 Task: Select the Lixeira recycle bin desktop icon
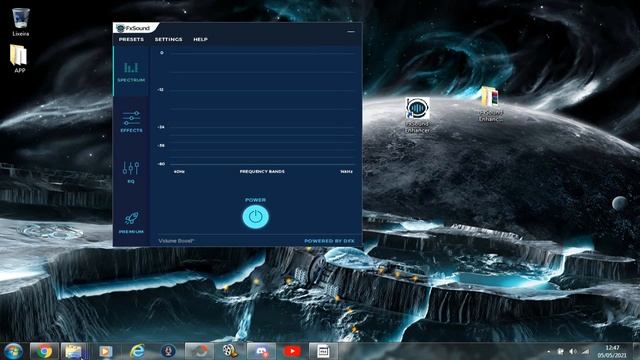20,22
